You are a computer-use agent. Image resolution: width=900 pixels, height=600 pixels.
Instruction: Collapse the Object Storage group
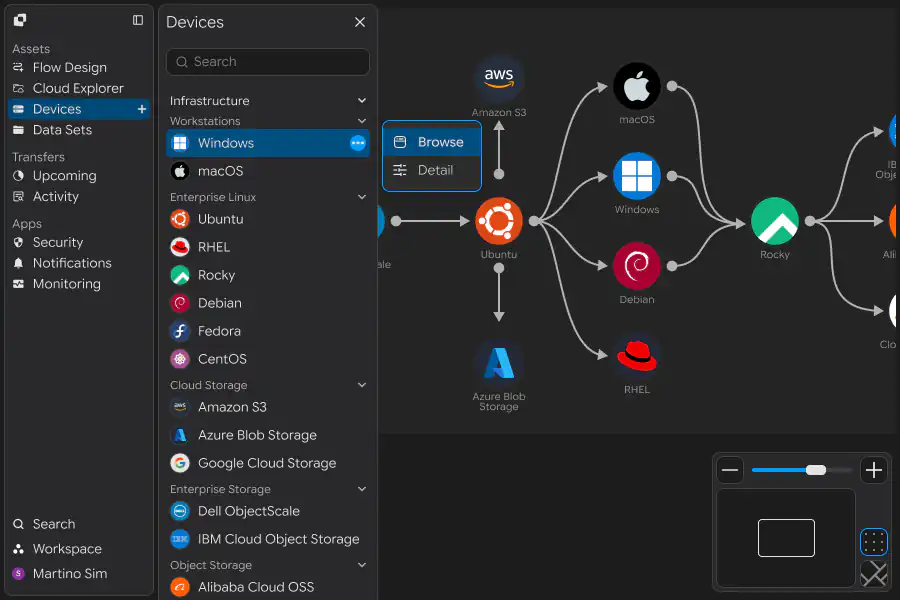[x=362, y=565]
